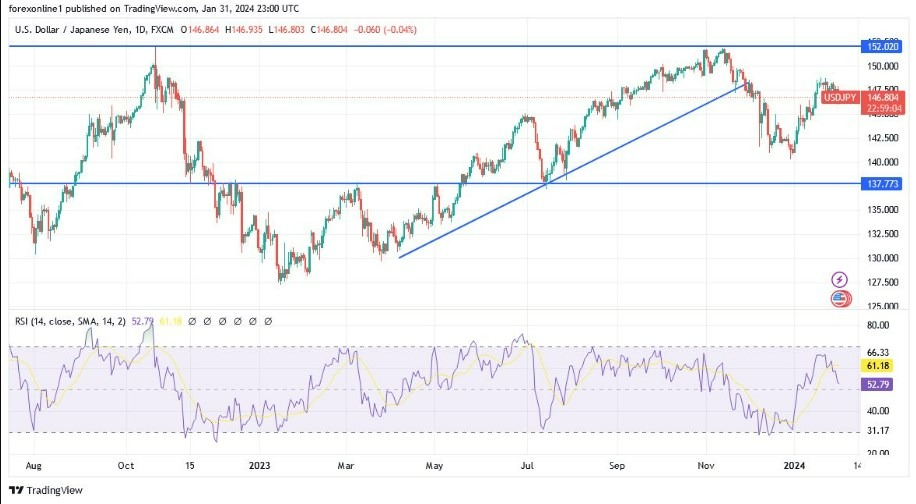Select the 137.773 horizontal line price label

coord(882,184)
